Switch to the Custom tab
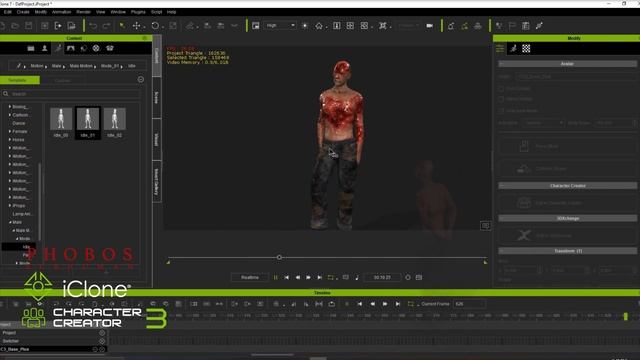 coord(62,80)
